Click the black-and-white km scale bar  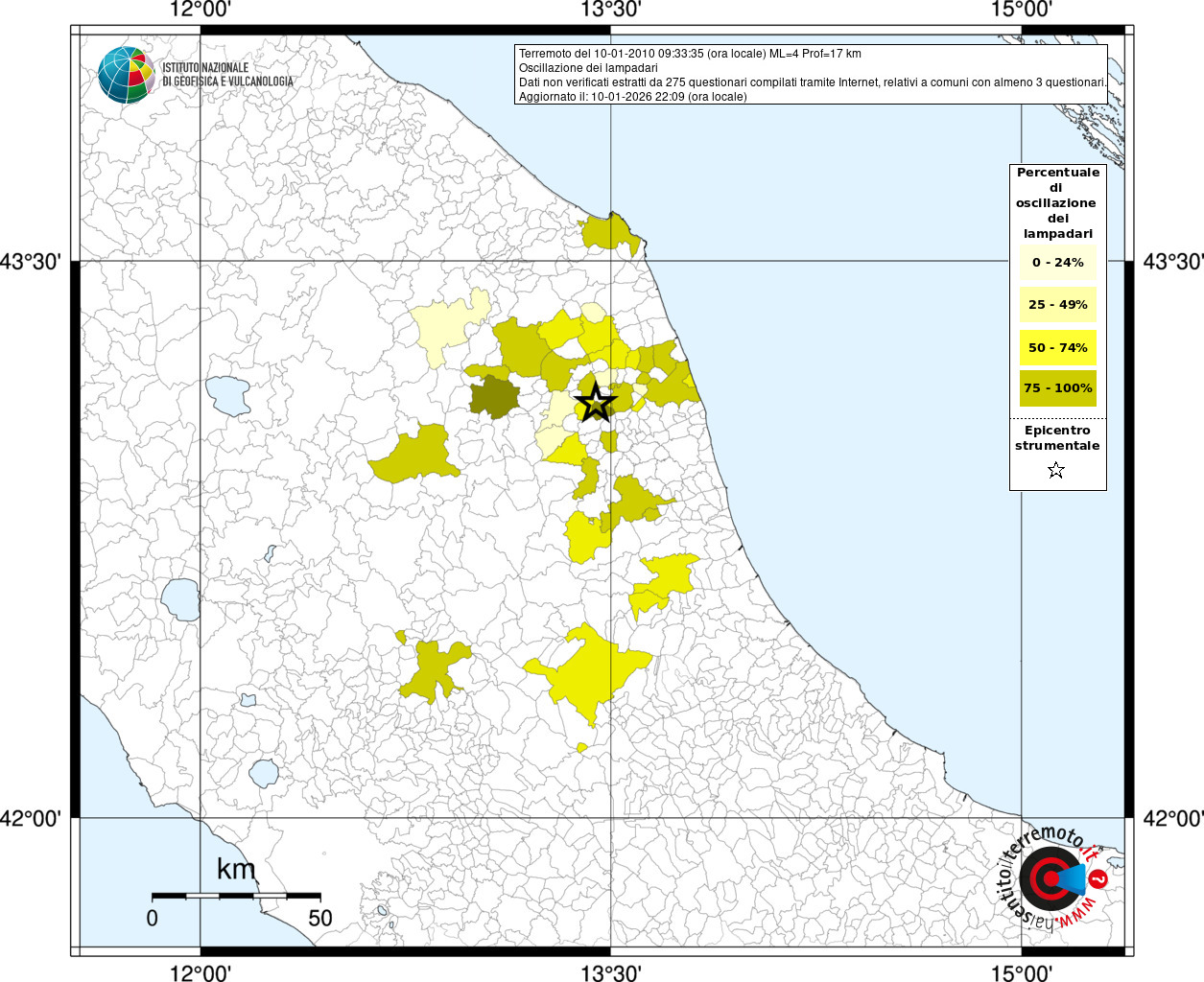pos(236,896)
